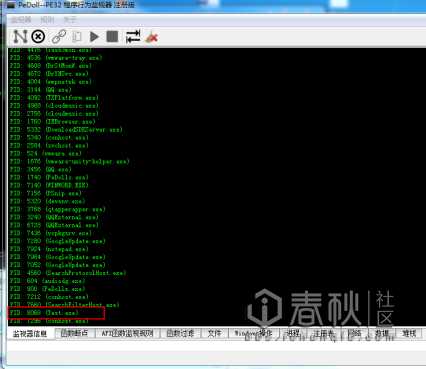Click the square stop button
The height and width of the screenshot is (369, 426).
112,36
